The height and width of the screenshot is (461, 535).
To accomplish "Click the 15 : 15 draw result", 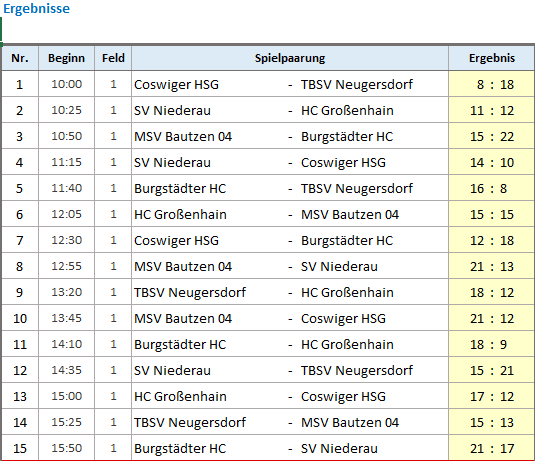I will click(492, 214).
